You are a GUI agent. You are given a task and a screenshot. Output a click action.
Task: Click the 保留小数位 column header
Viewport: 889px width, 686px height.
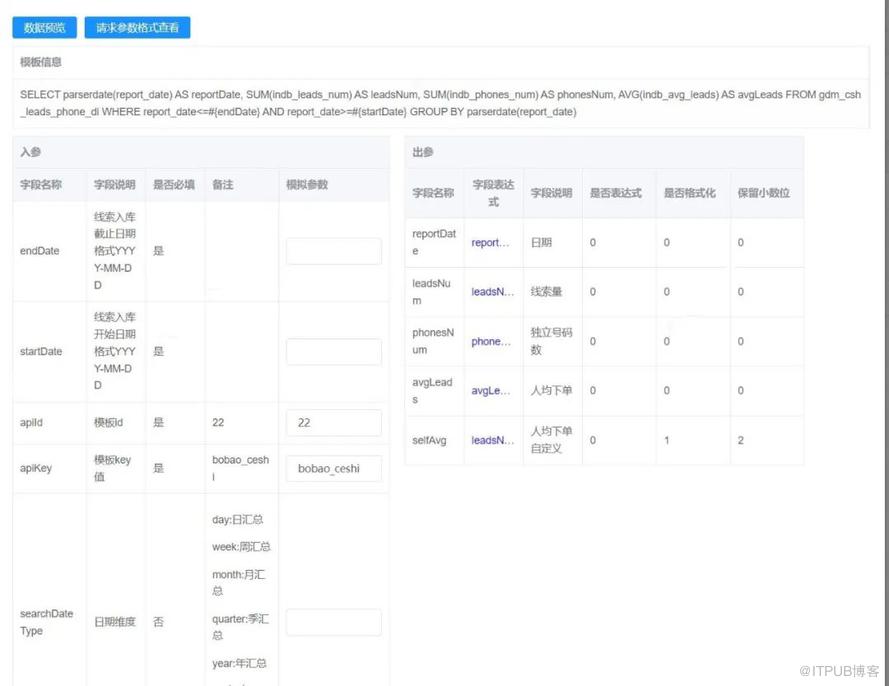[763, 193]
